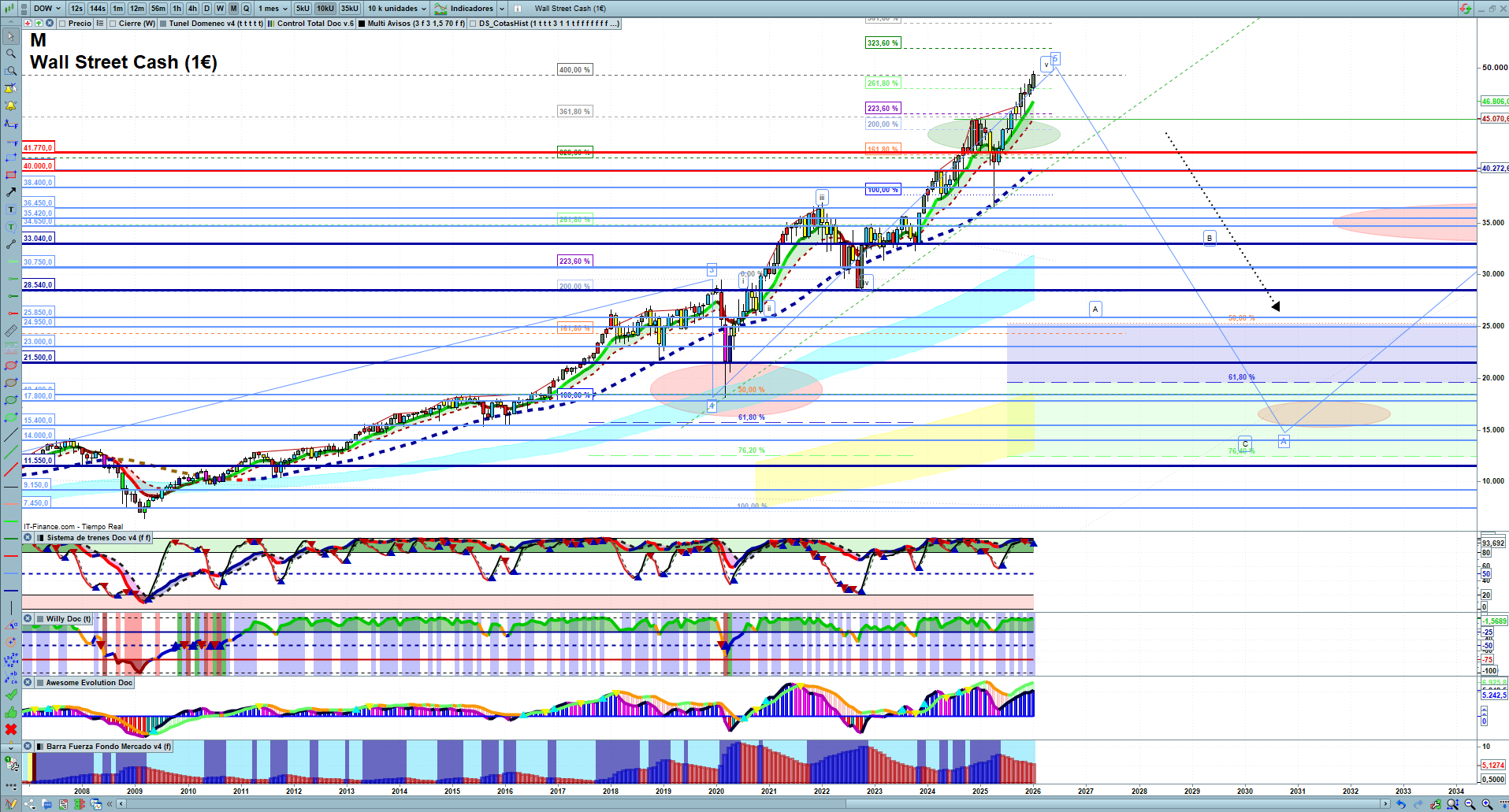Click the zoom out magnifier at bottom right
The height and width of the screenshot is (812, 1509).
coord(1470,804)
